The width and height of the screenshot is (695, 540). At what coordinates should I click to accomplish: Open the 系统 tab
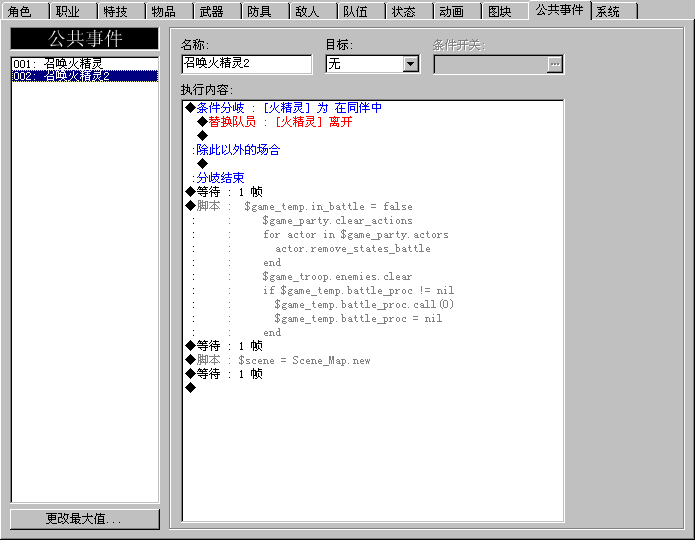614,11
